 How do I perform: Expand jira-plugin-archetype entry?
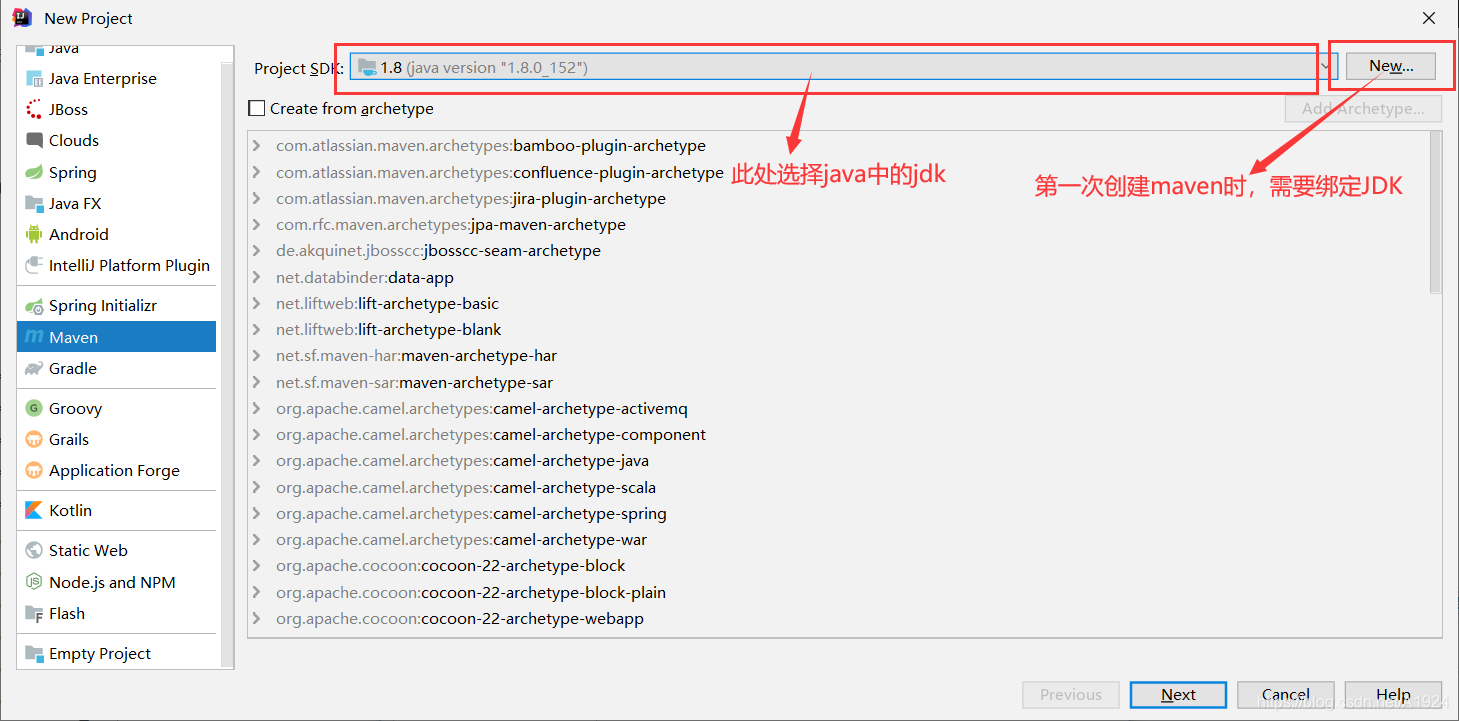(x=257, y=198)
